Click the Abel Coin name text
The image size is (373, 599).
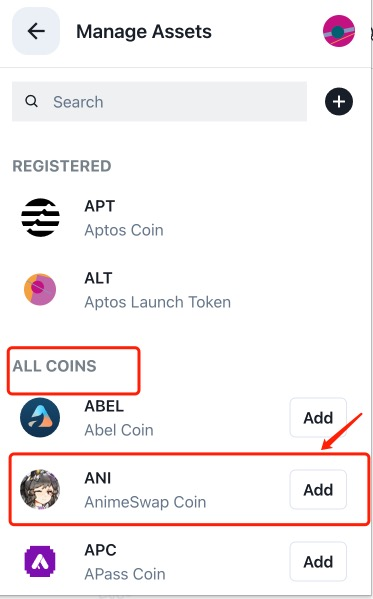(x=119, y=430)
